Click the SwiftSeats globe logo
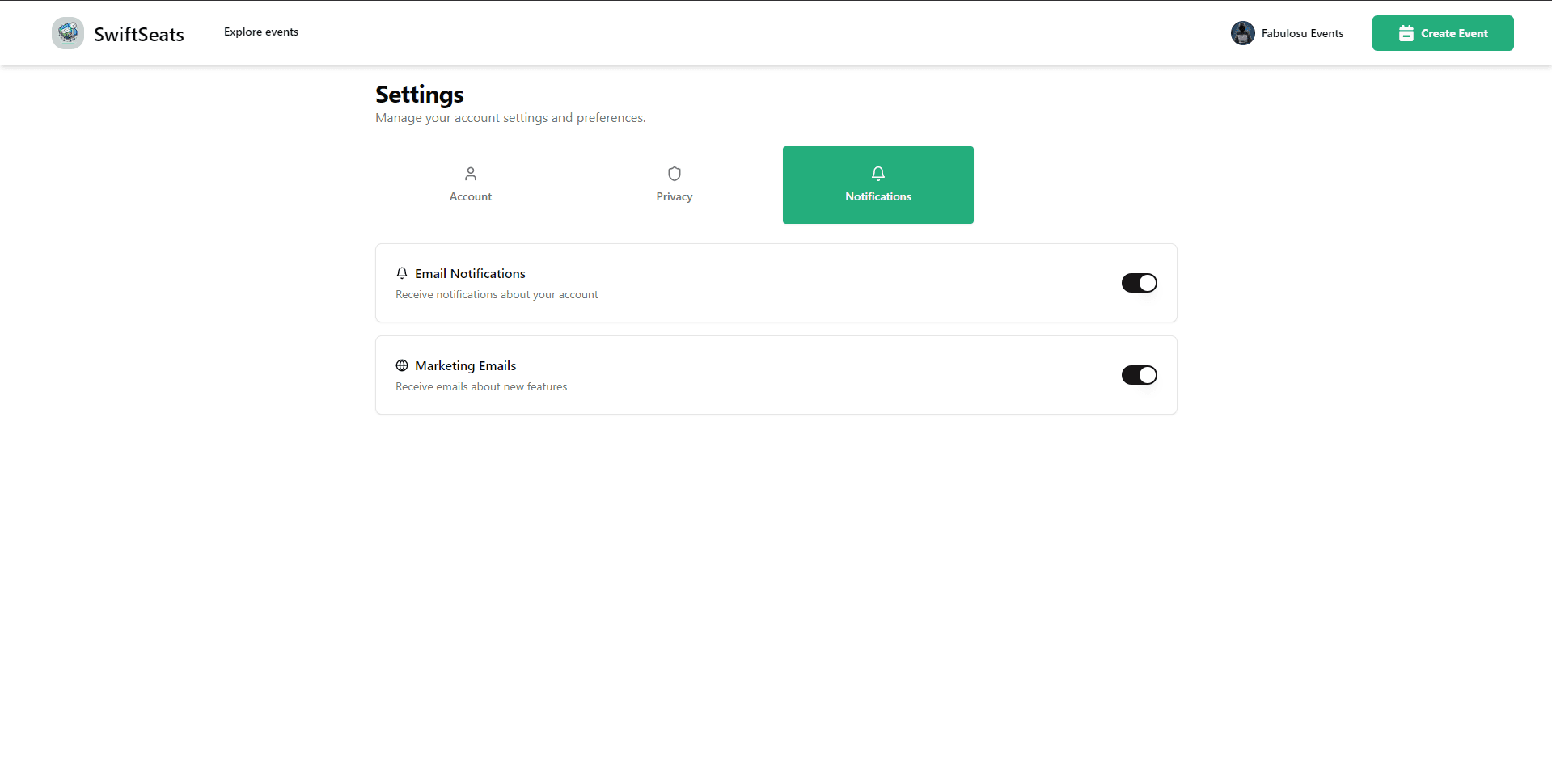The width and height of the screenshot is (1552, 784). [67, 32]
